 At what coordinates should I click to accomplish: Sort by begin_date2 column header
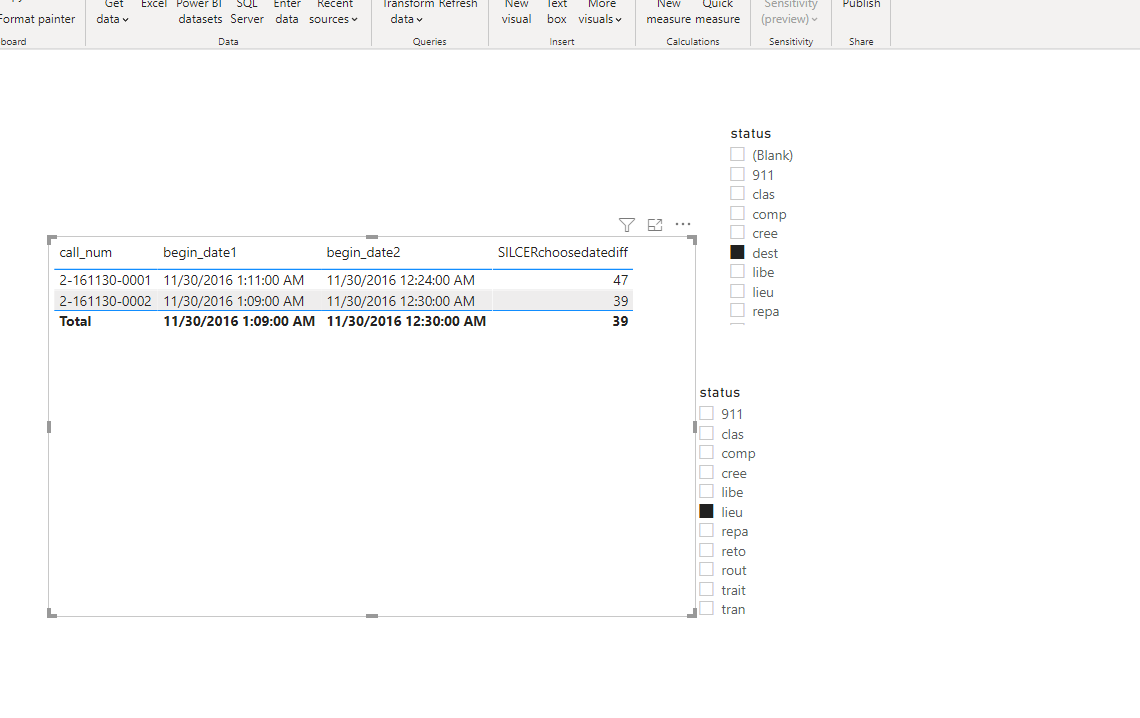[364, 253]
